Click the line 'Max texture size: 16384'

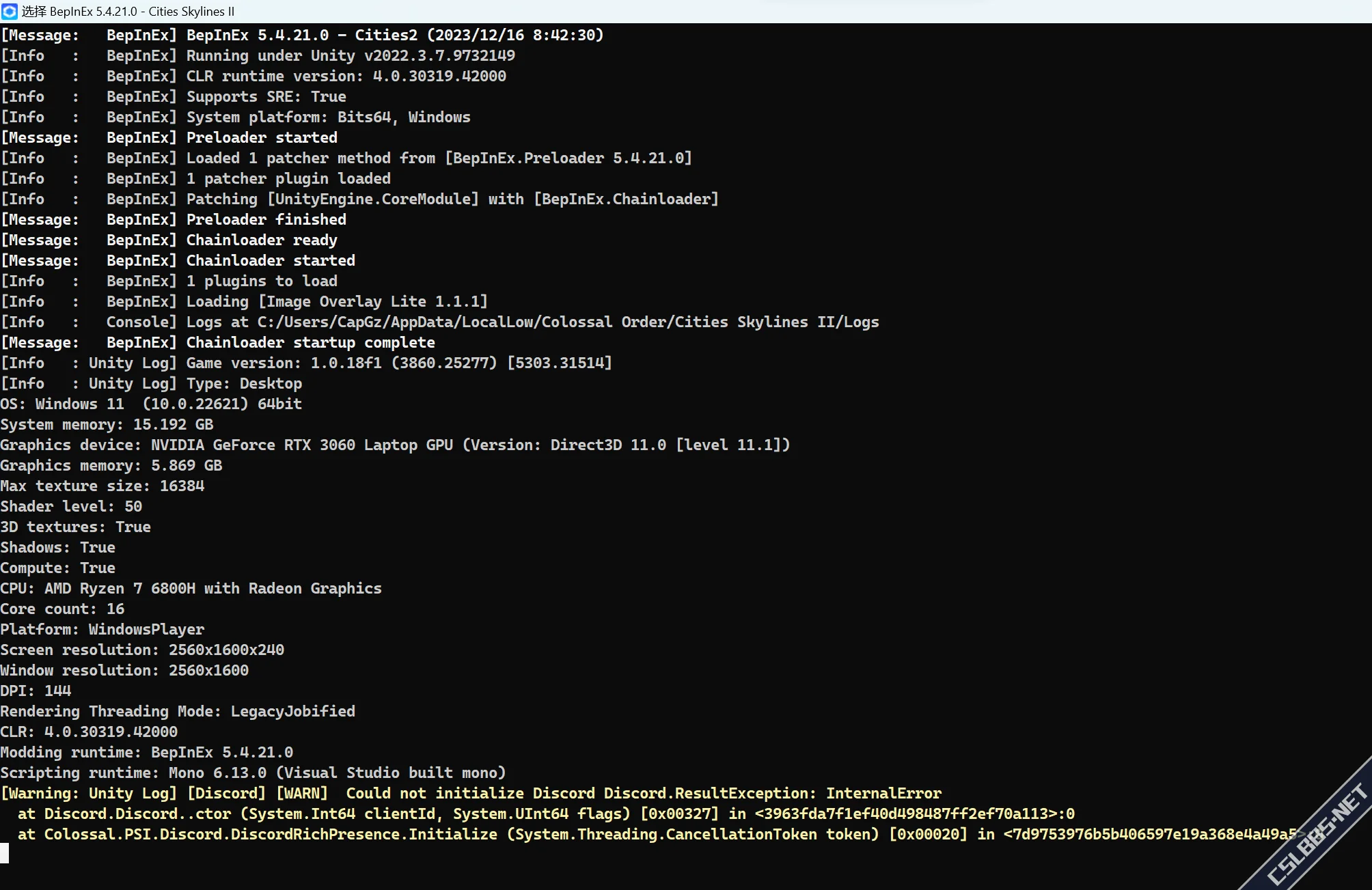(102, 486)
